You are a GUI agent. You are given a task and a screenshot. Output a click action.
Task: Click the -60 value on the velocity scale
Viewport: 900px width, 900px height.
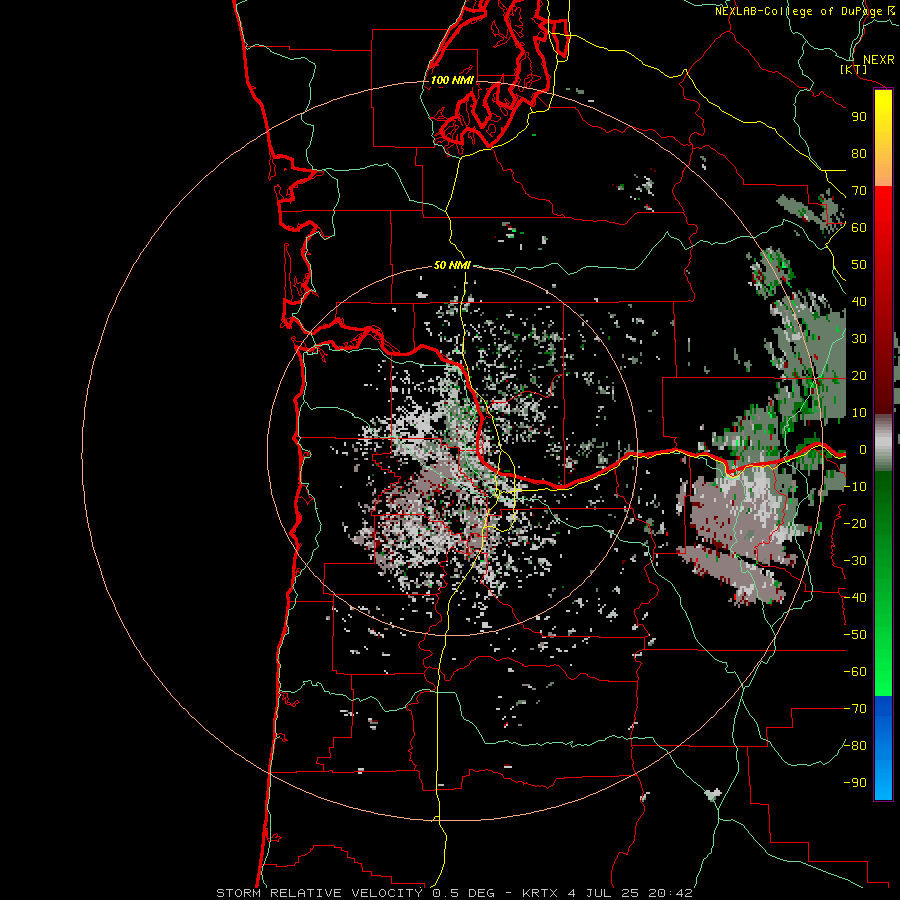click(x=855, y=672)
